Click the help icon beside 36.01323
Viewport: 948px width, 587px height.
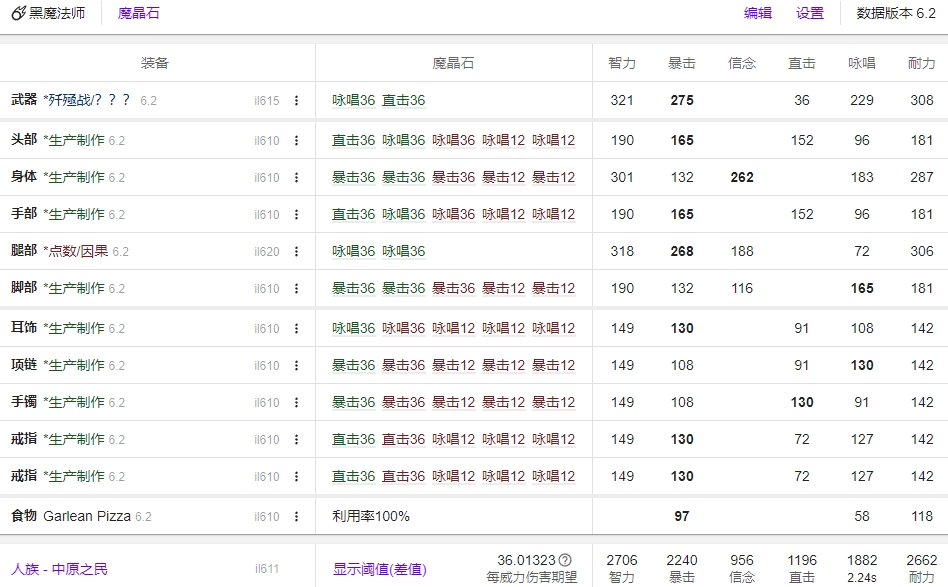pos(565,560)
